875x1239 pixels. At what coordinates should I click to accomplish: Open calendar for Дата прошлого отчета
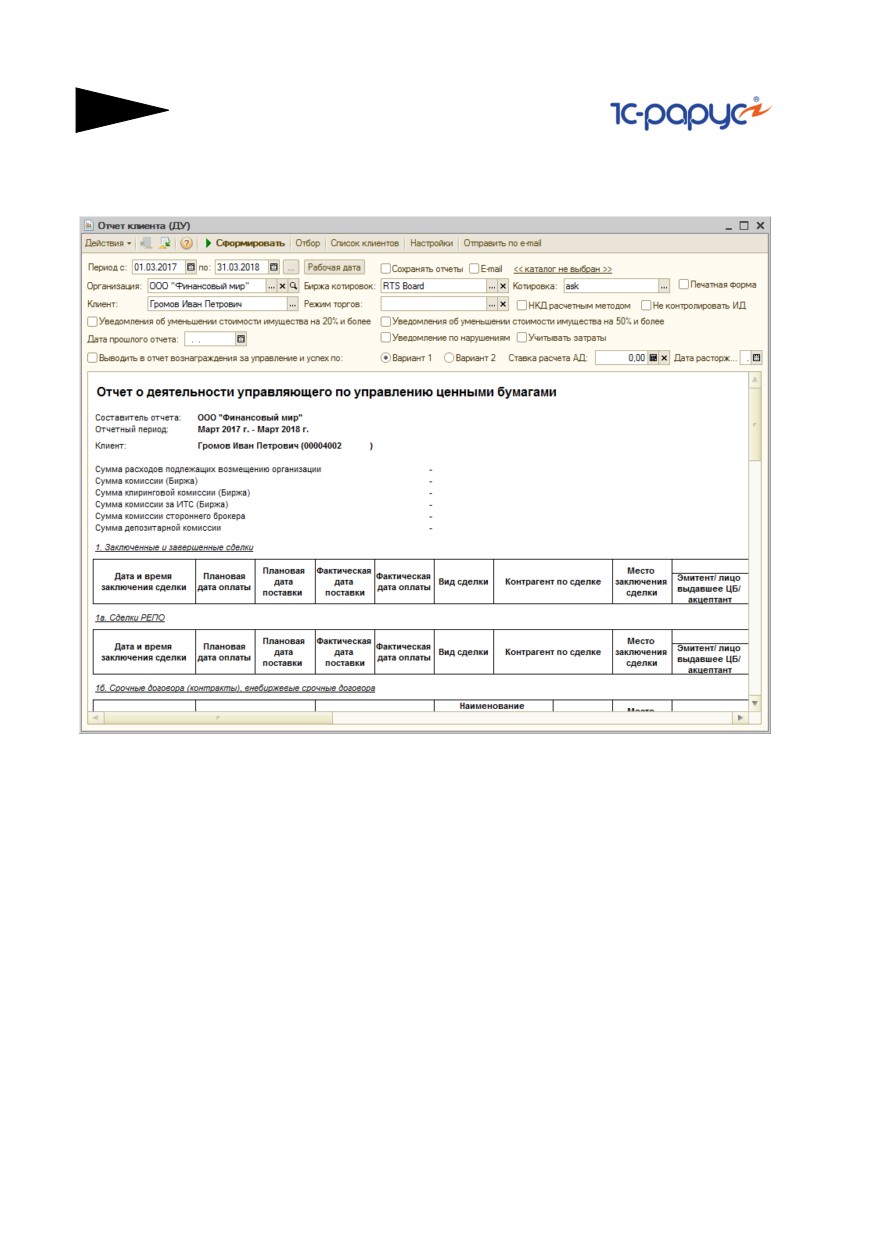coord(241,340)
